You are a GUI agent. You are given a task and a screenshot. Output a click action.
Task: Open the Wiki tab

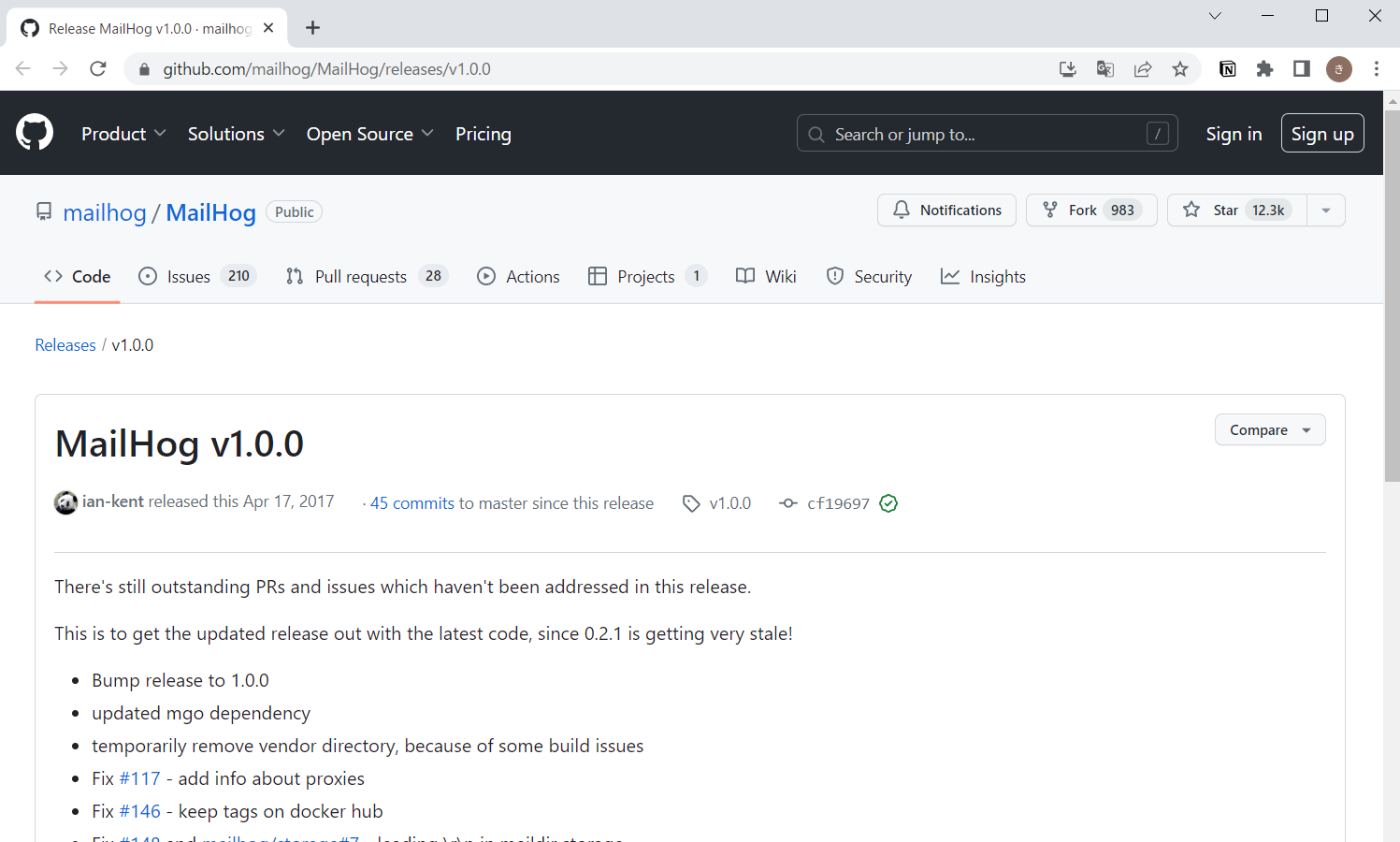[779, 276]
